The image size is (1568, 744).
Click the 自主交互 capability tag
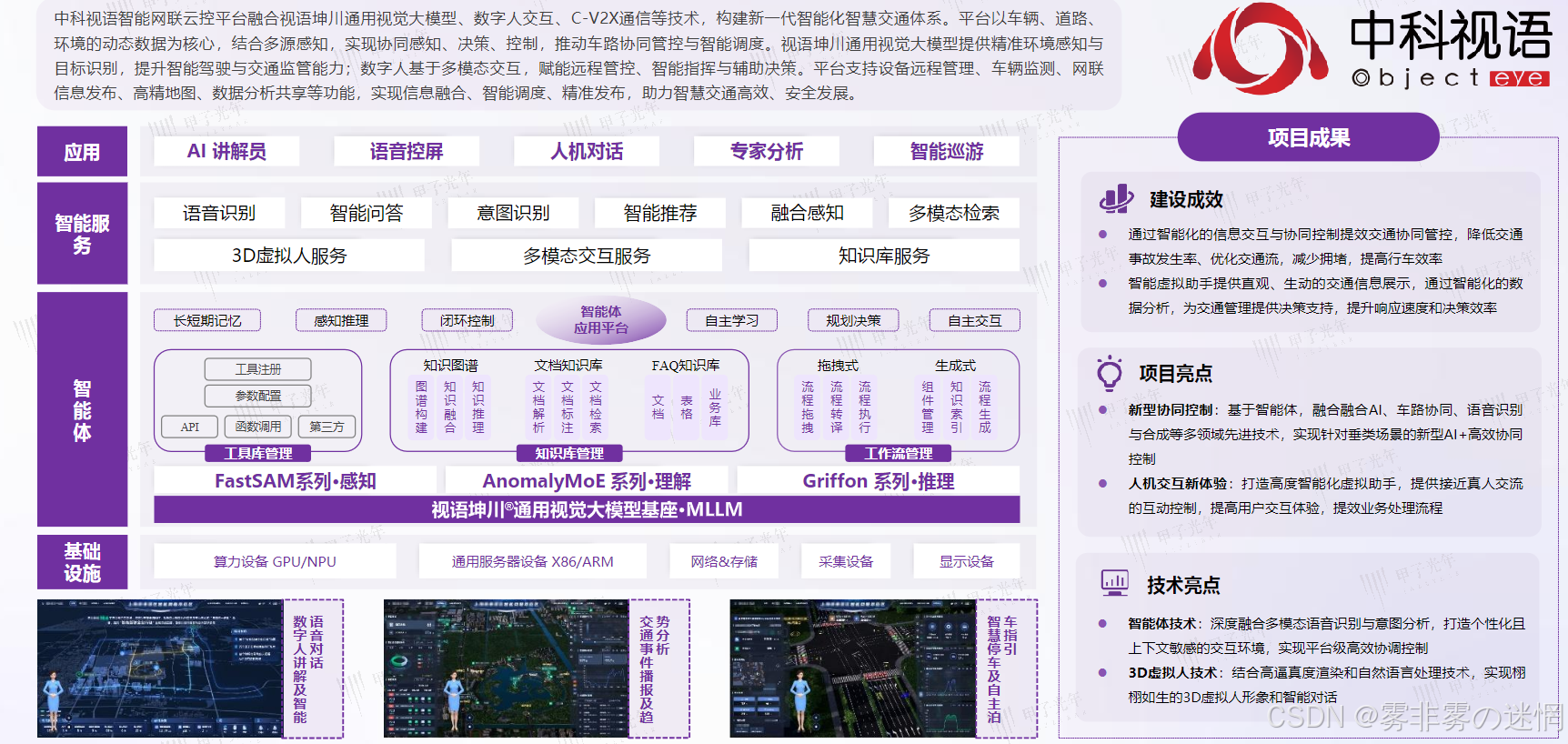975,320
